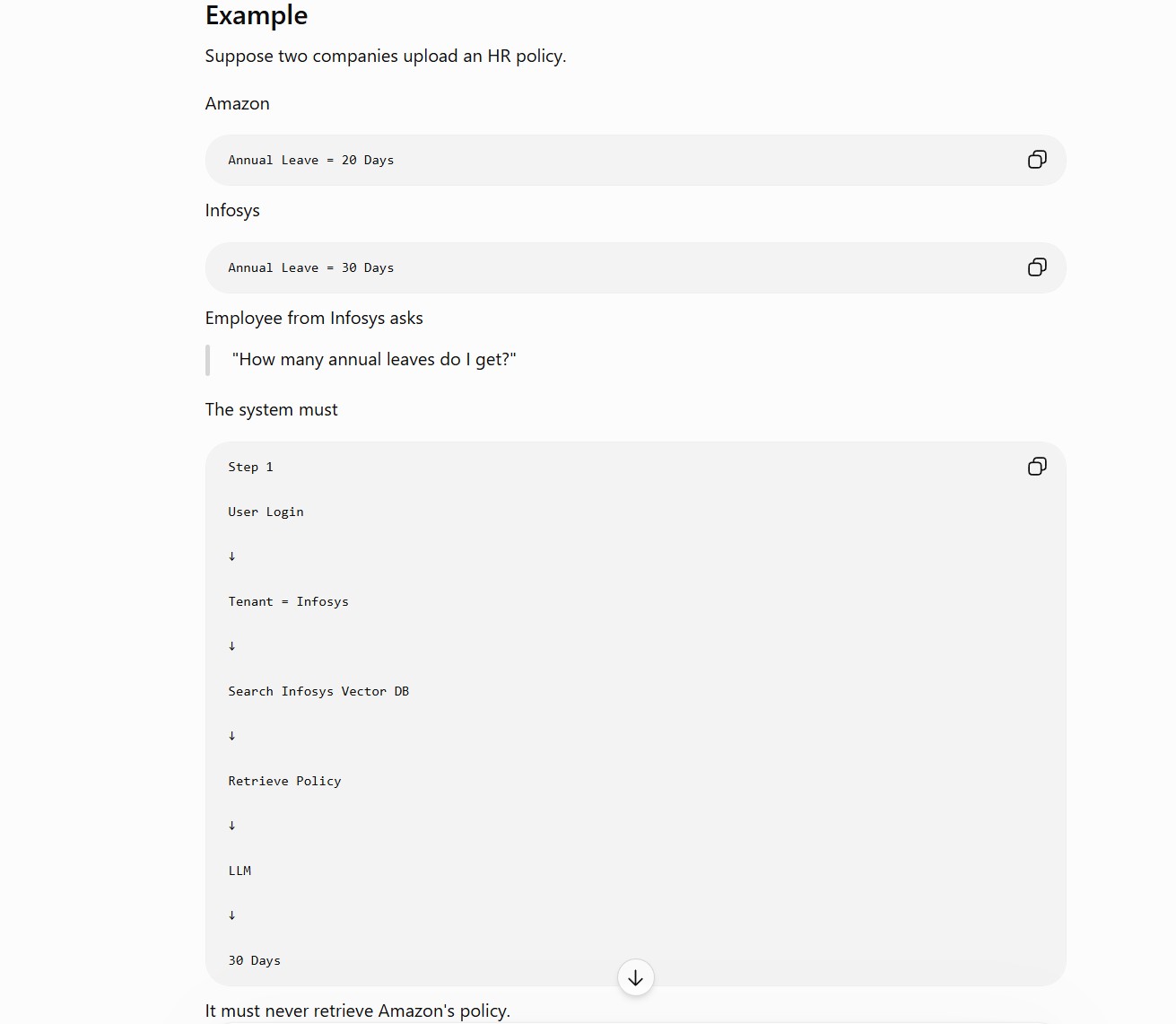Click the 'Step 1' line in the code block
The height and width of the screenshot is (1024, 1176).
pyautogui.click(x=250, y=467)
